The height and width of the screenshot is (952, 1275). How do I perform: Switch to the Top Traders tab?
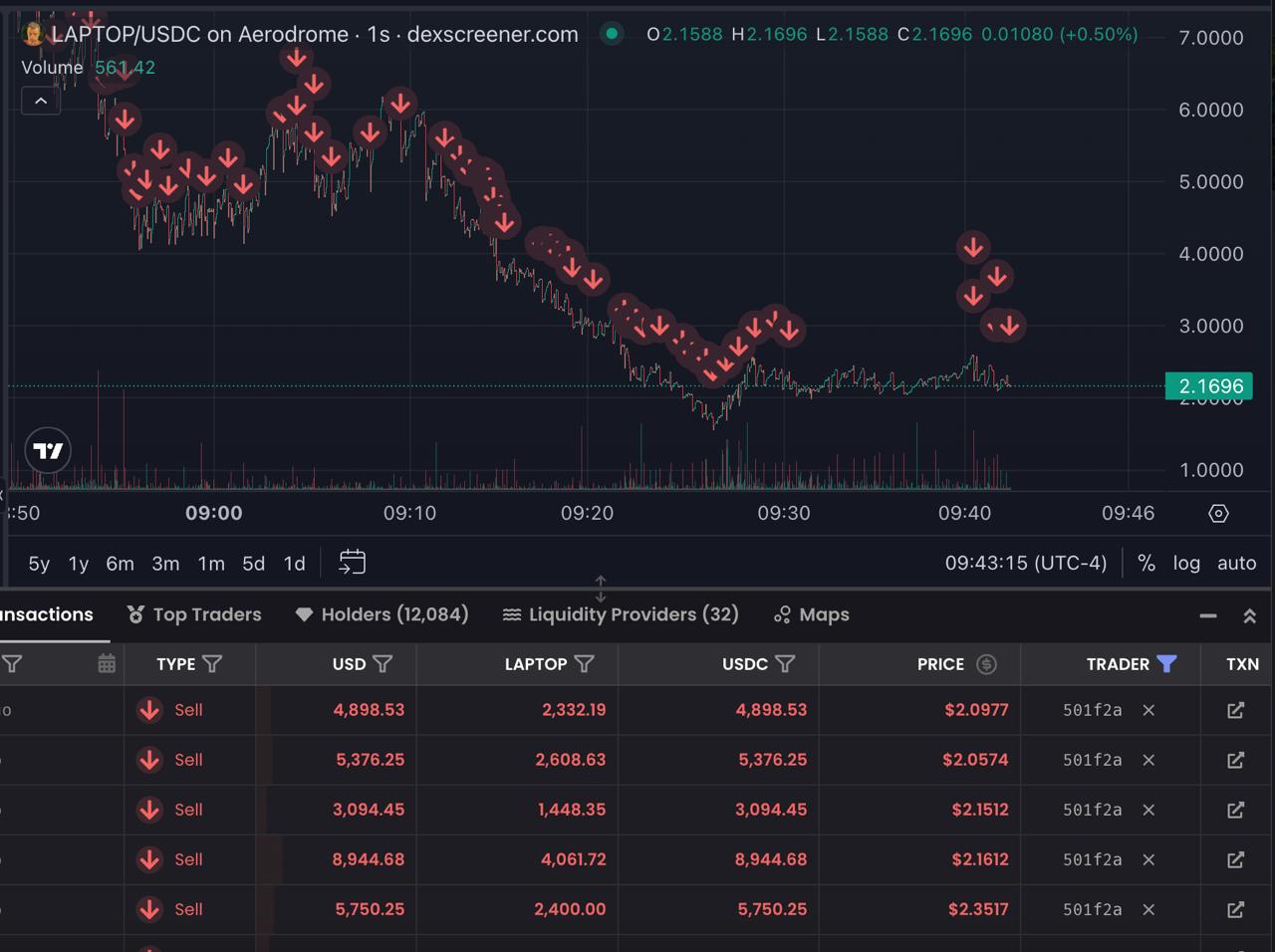tap(195, 614)
